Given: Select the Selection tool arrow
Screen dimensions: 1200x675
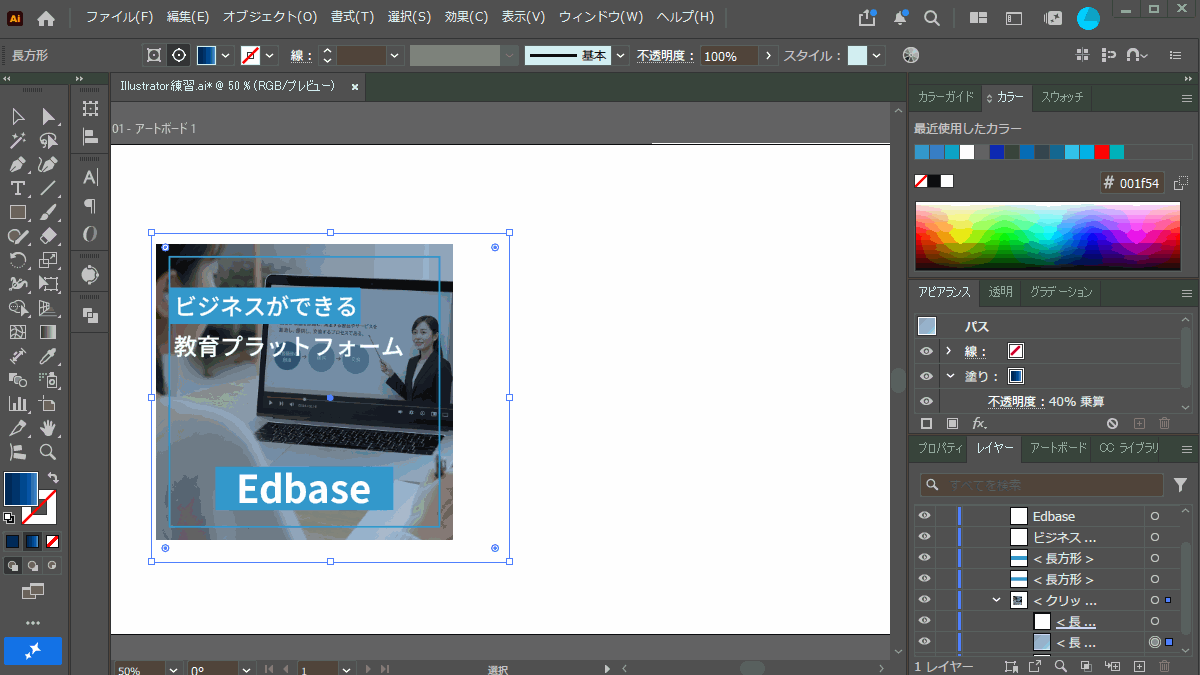Looking at the screenshot, I should coord(18,118).
